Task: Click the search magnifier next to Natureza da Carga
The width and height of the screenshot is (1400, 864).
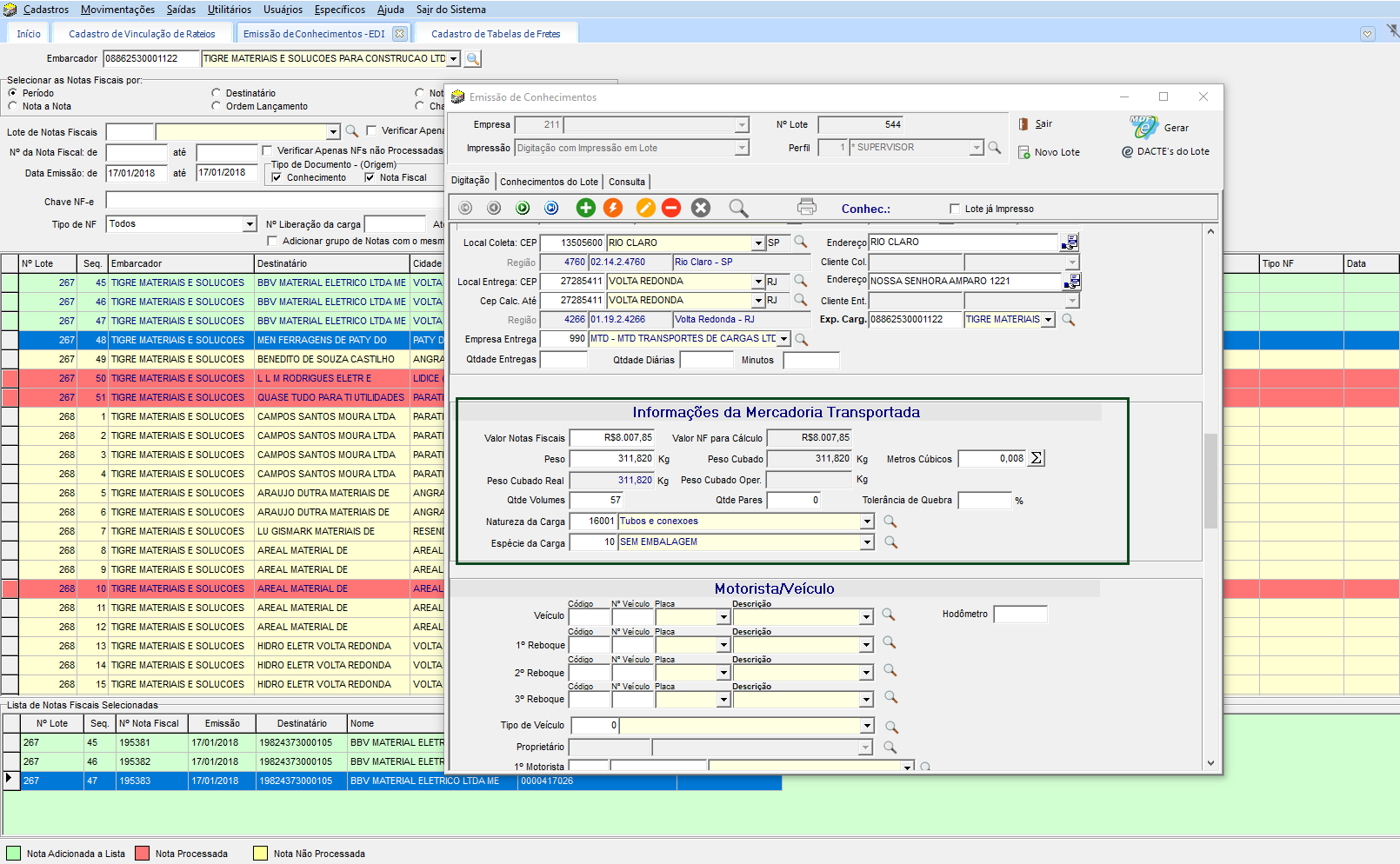Action: click(x=890, y=522)
